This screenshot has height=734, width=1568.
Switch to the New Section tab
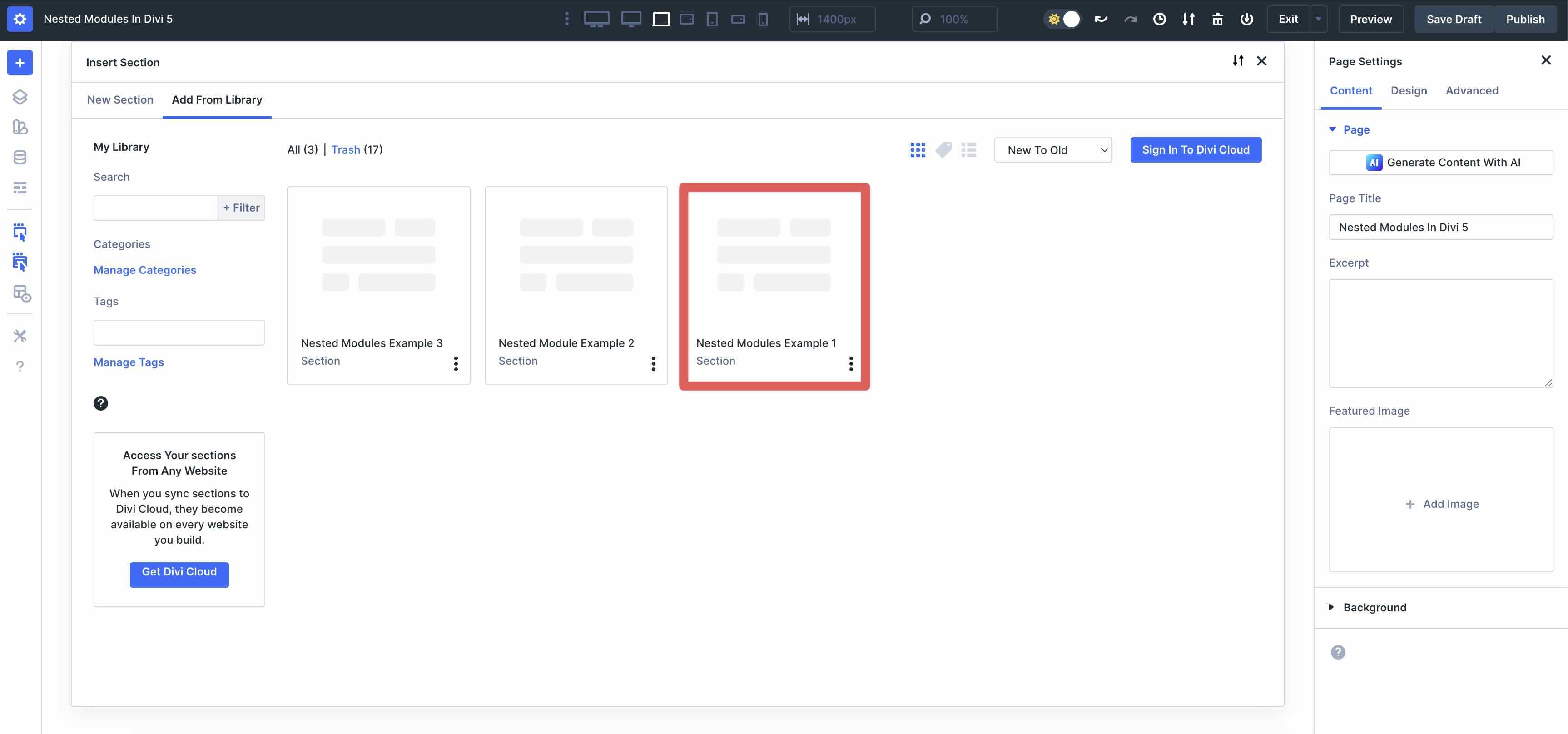click(x=120, y=99)
